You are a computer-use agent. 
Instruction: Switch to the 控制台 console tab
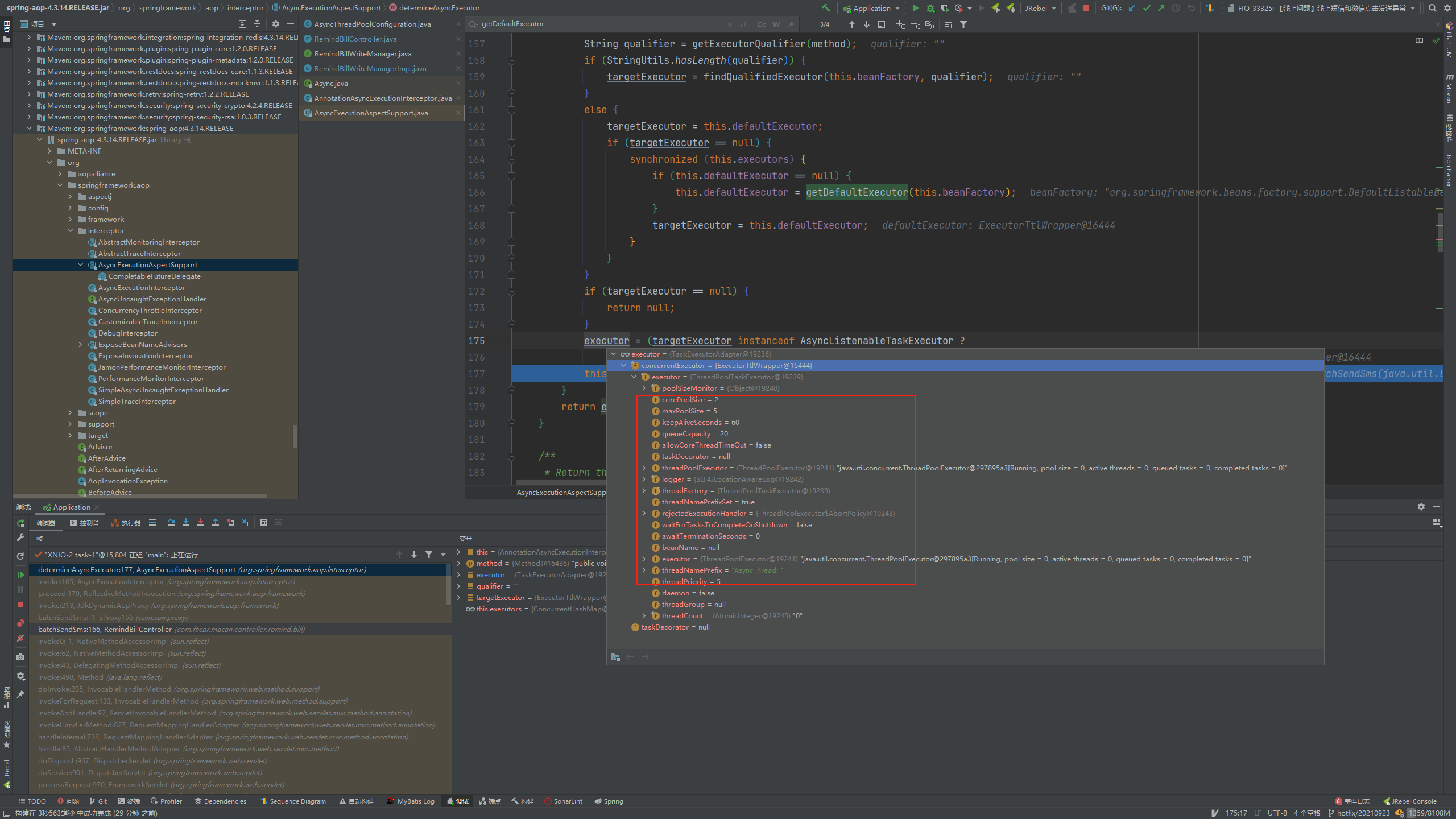pyautogui.click(x=84, y=523)
